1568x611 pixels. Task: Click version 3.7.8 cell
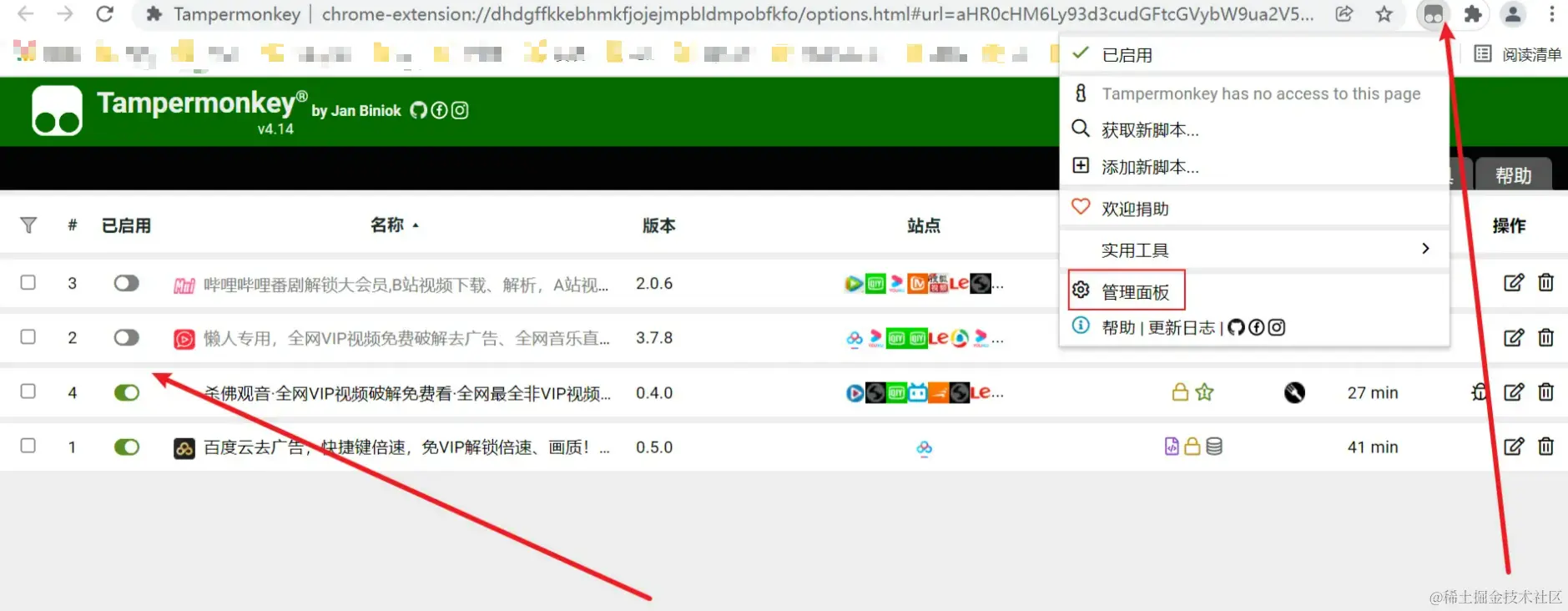(654, 338)
